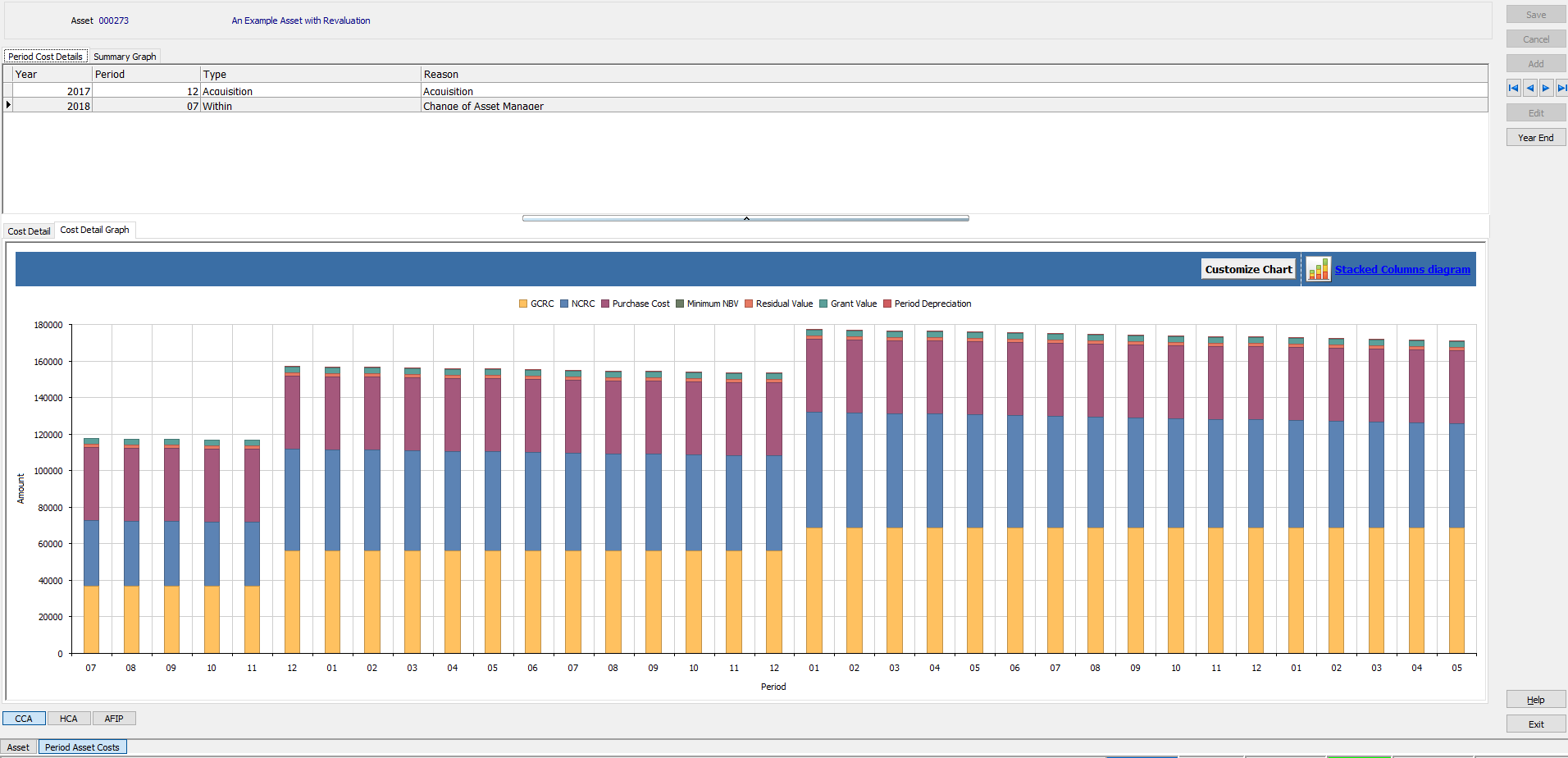Select the 2018 Change of Asset Manager row

[328, 106]
